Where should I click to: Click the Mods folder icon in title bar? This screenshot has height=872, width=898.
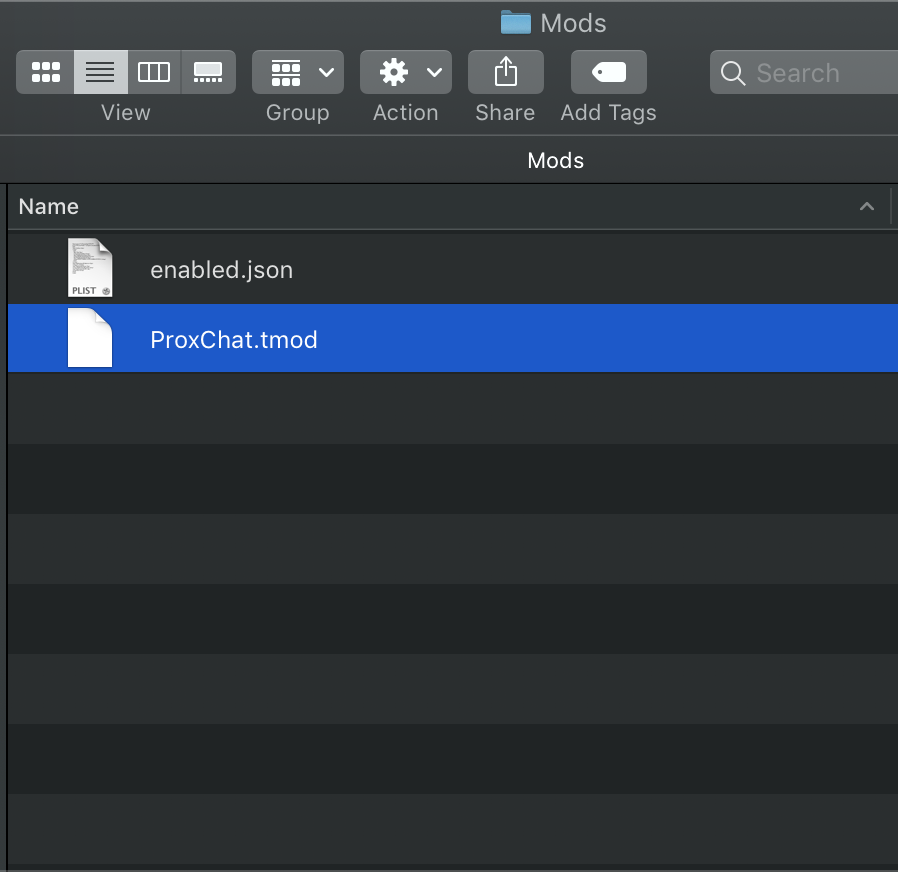click(515, 23)
